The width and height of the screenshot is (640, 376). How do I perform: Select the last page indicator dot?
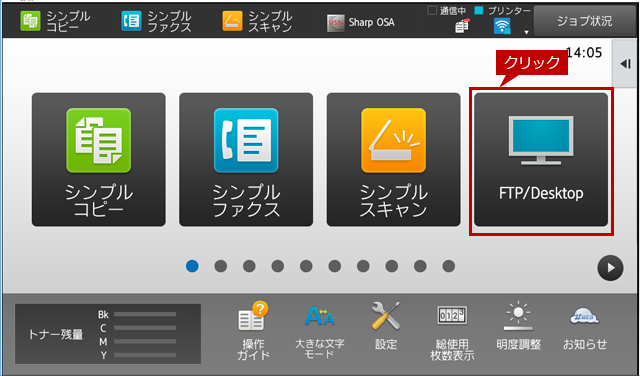tap(449, 266)
